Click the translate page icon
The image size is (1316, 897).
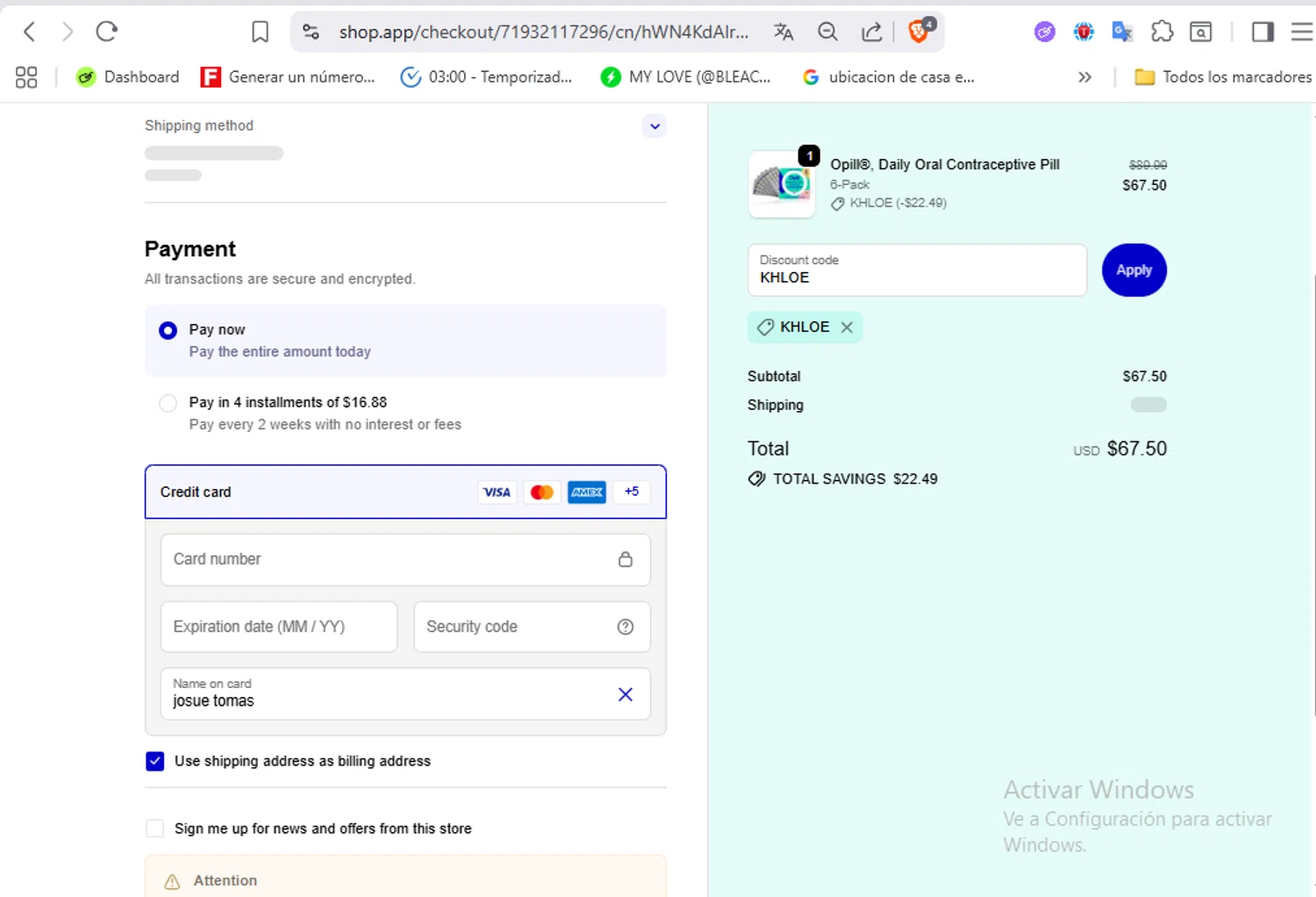(x=783, y=32)
